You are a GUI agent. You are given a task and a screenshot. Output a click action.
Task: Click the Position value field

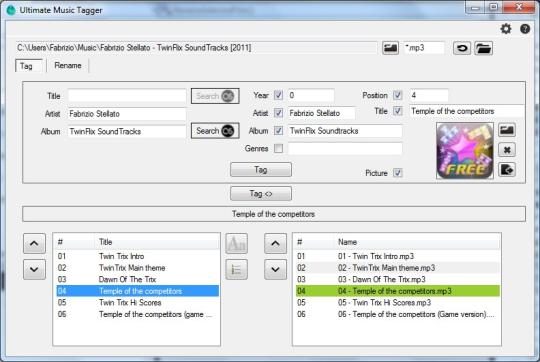coord(429,95)
